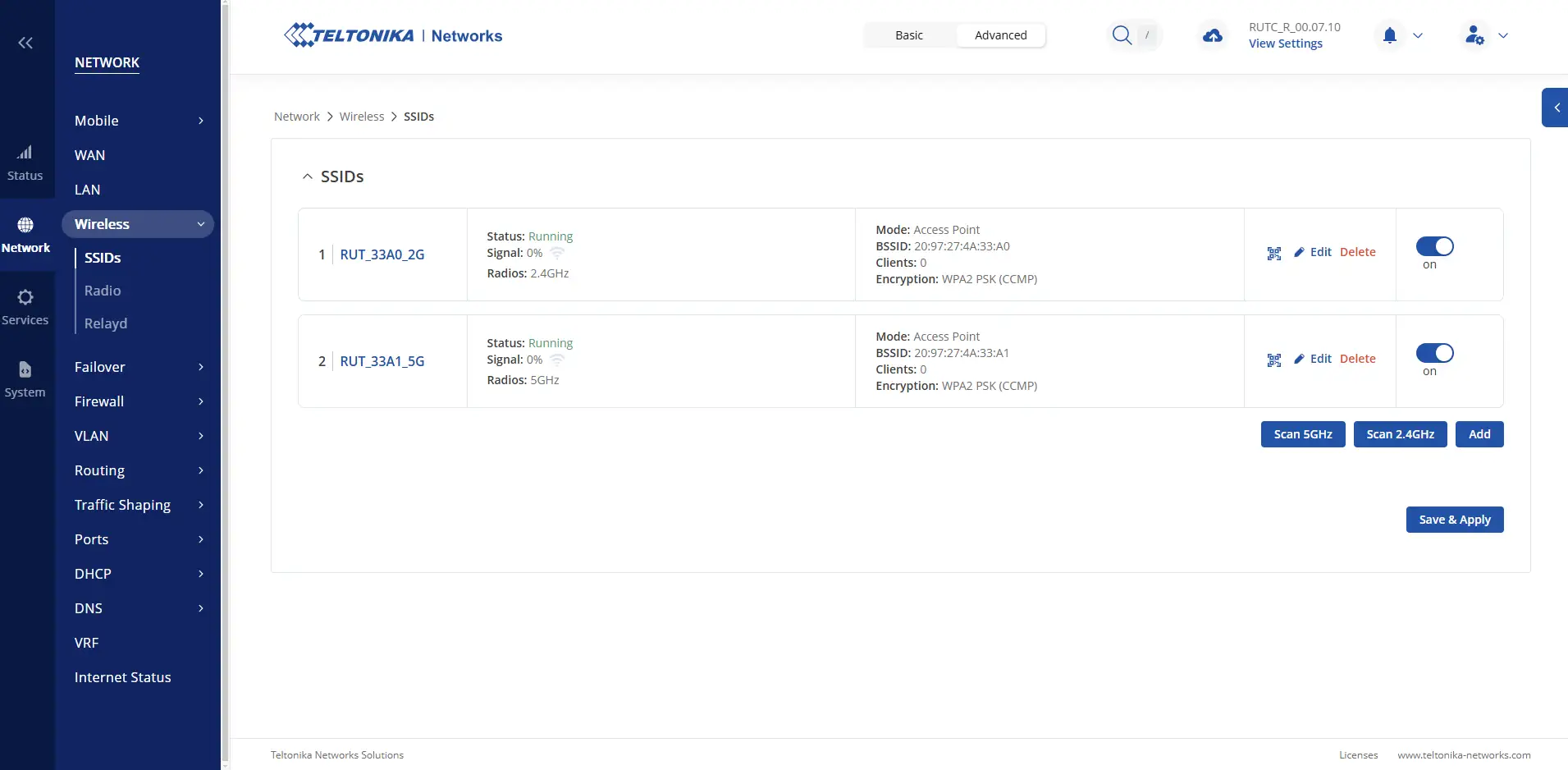This screenshot has width=1568, height=770.
Task: Open the Radio submenu item
Action: coord(103,291)
